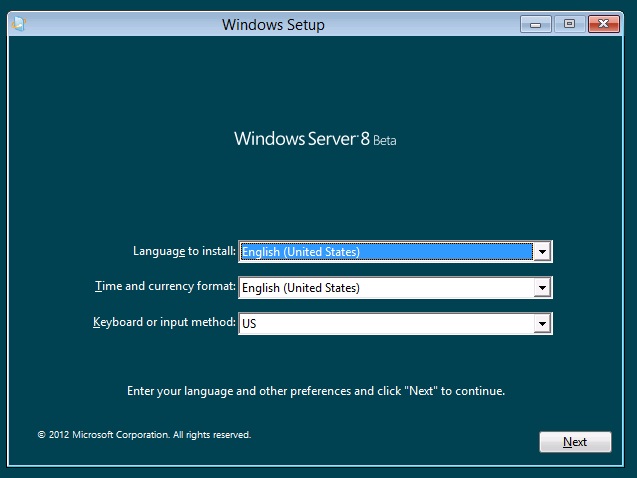
Task: Click the Windows Server 8 logo text
Action: (301, 139)
